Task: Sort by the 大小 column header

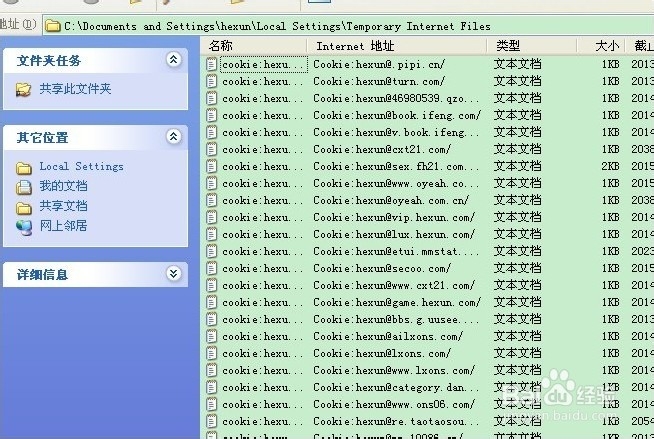Action: [x=601, y=46]
